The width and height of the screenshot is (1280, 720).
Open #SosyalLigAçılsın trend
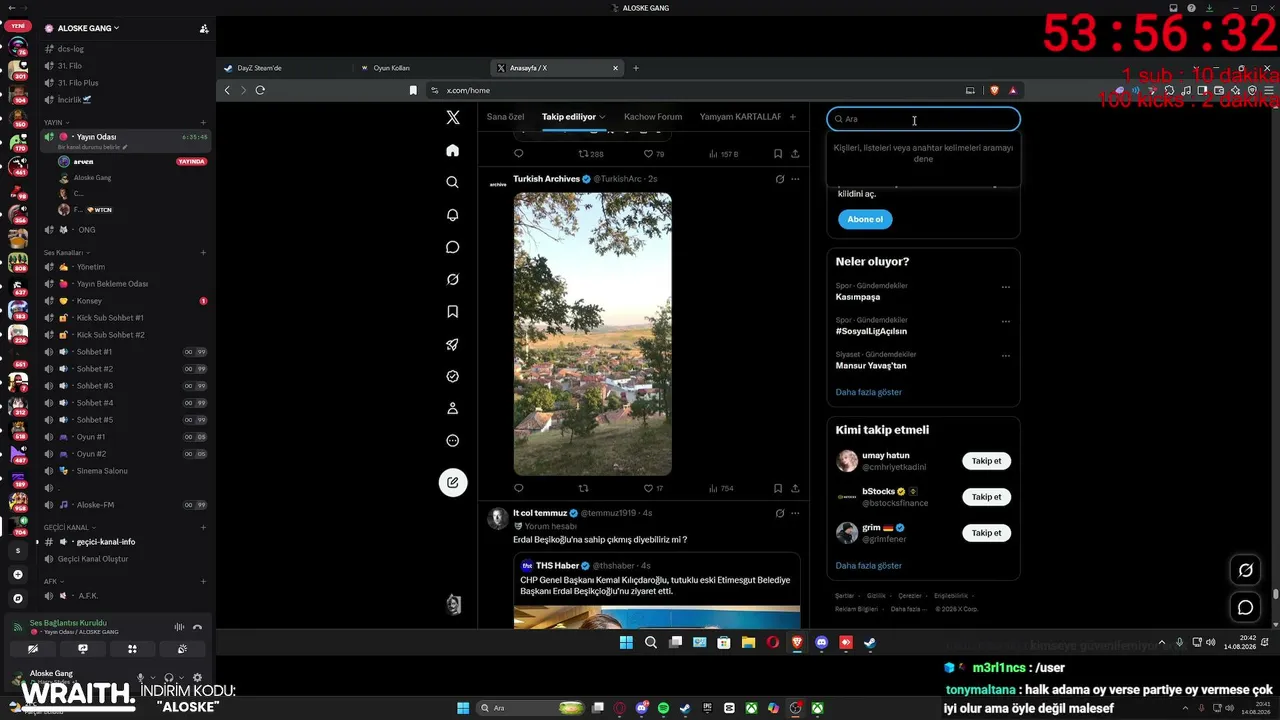tap(871, 331)
